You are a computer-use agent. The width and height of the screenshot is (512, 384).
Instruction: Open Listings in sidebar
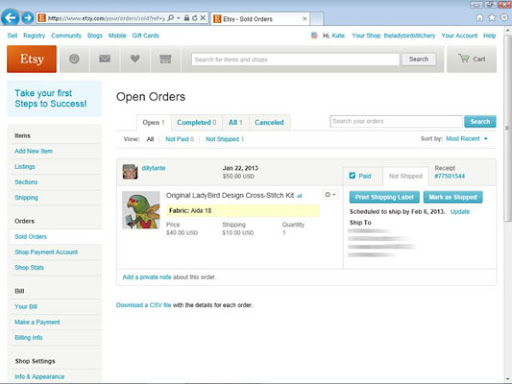point(25,166)
